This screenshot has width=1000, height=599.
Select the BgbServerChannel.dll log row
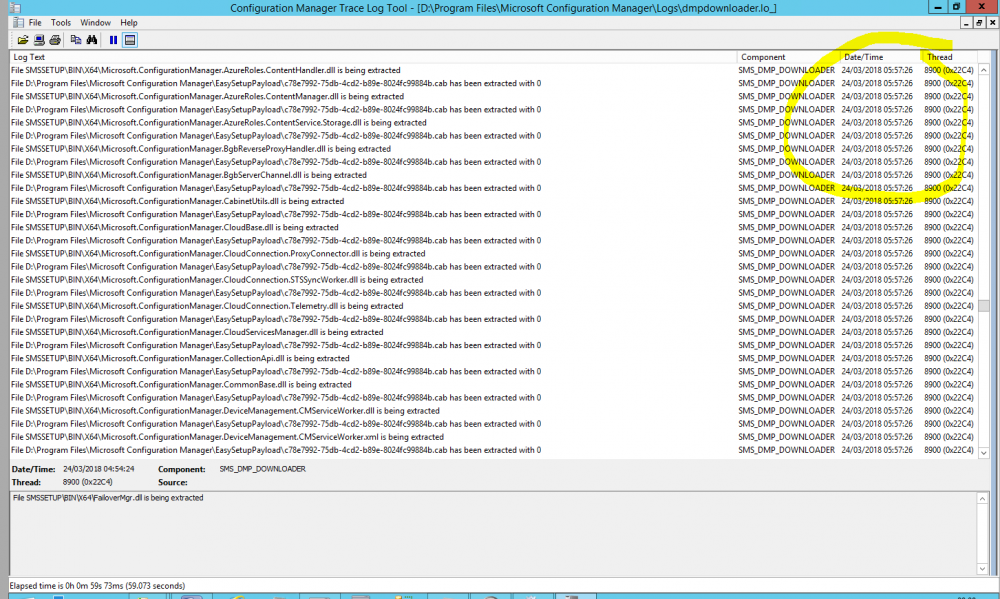492,175
